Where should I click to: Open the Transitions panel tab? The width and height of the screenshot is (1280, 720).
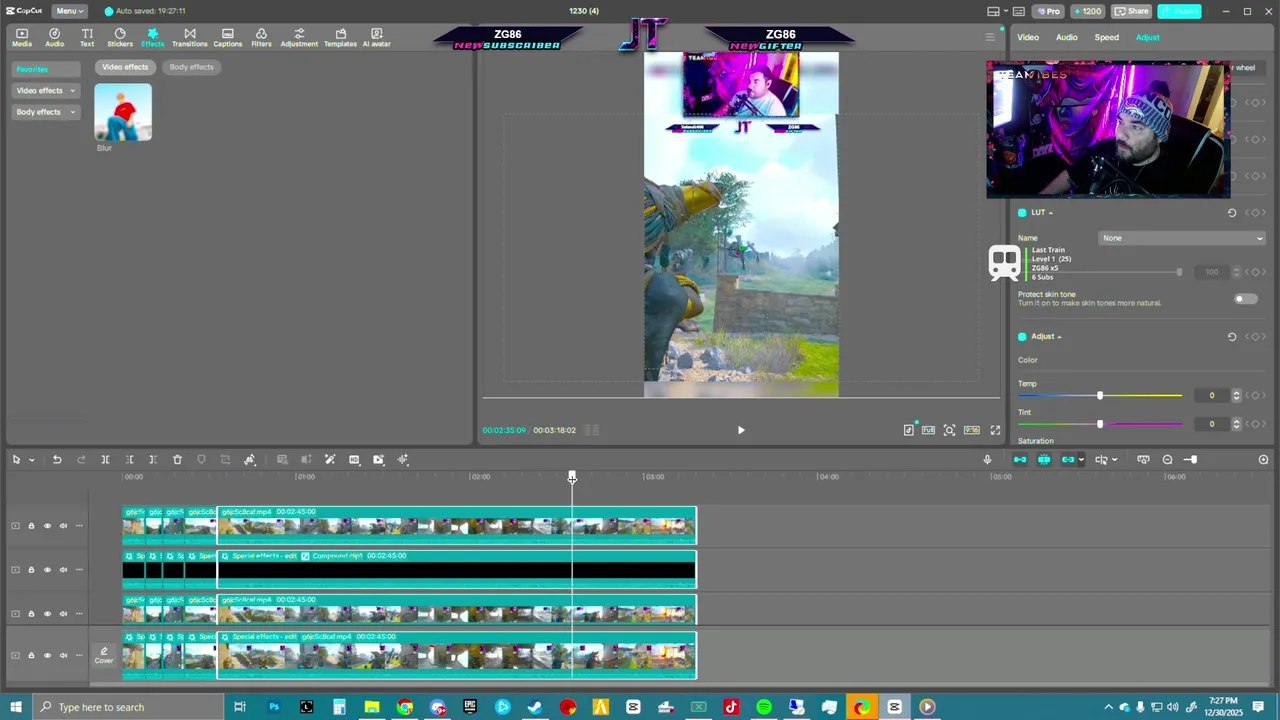[189, 37]
